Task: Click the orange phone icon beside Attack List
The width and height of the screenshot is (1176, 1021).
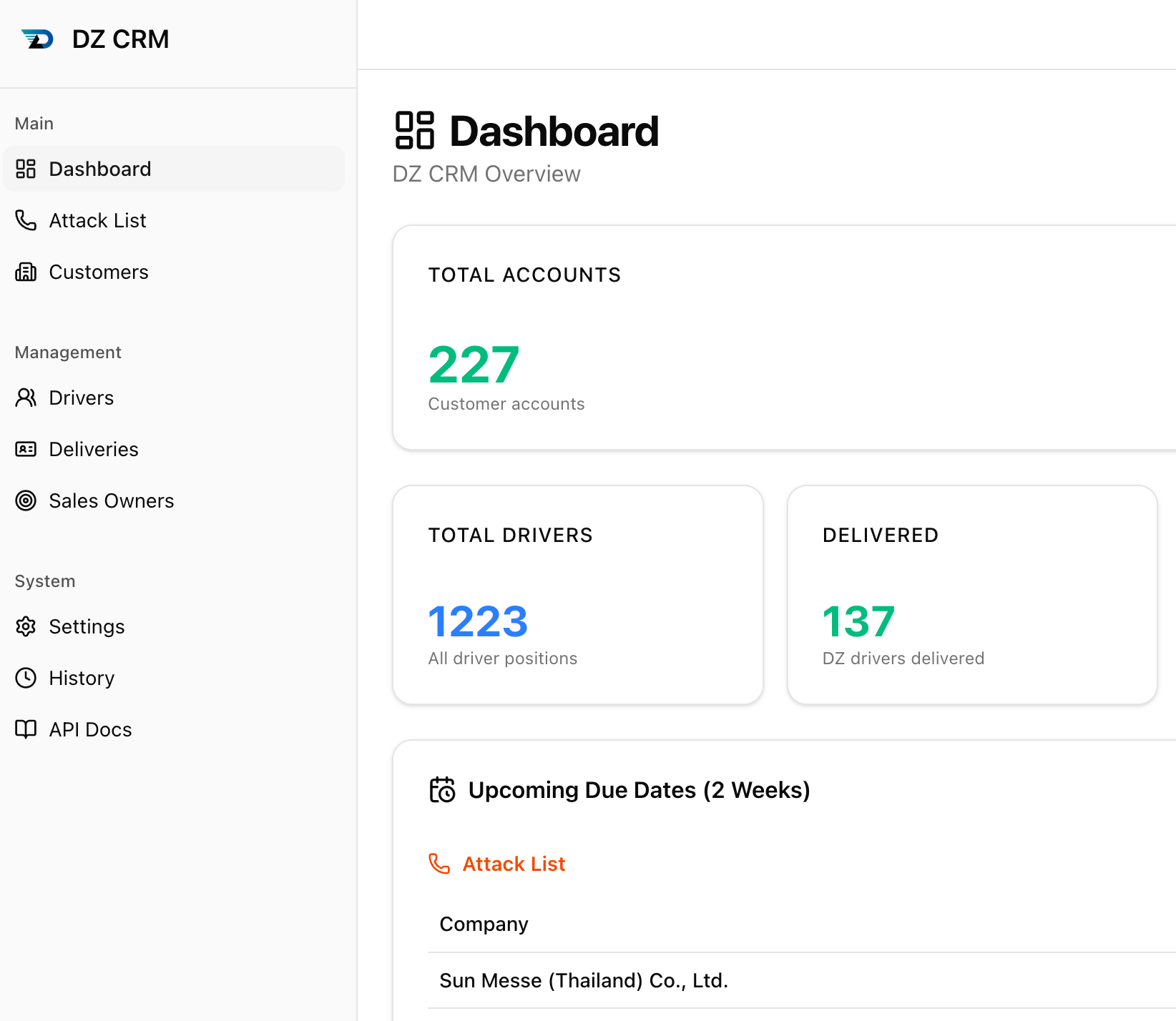Action: click(x=439, y=864)
